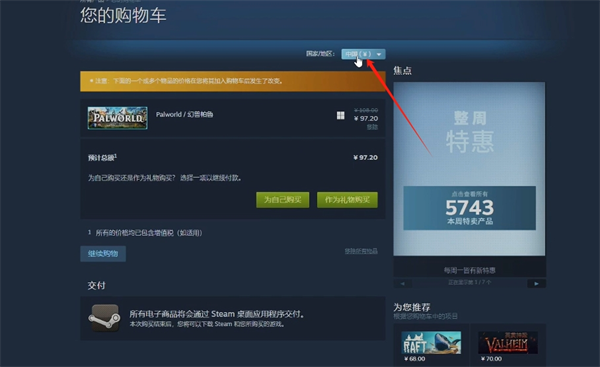Click the Steam logo icon in 交付 section

[104, 318]
